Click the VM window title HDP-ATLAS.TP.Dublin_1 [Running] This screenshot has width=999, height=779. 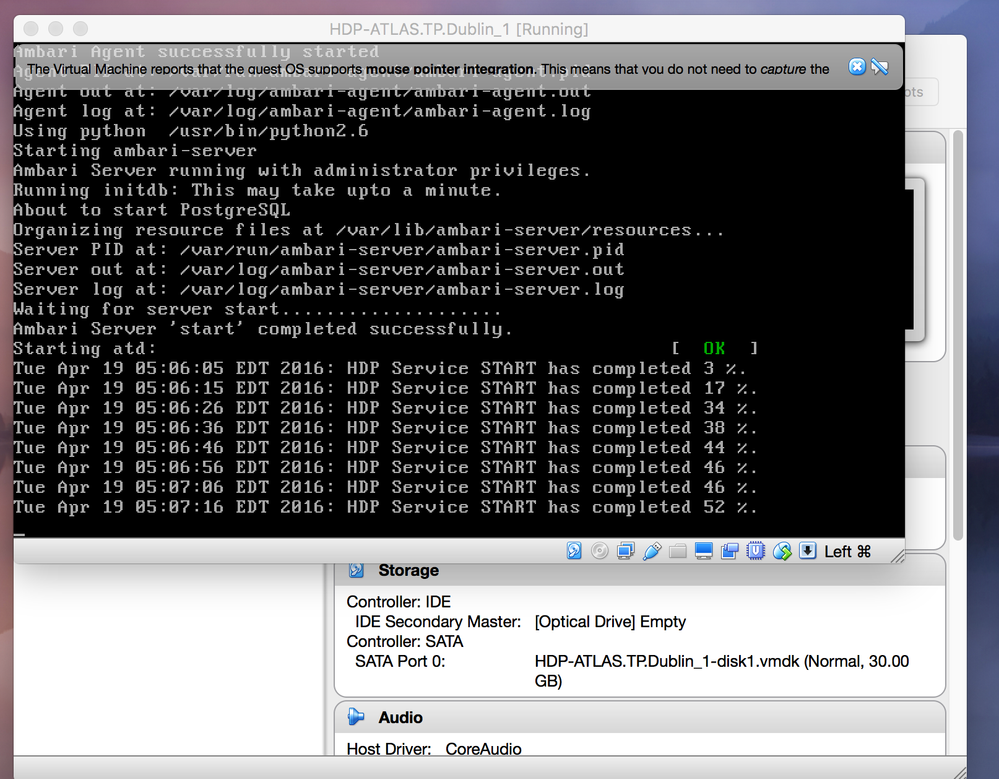pos(459,29)
